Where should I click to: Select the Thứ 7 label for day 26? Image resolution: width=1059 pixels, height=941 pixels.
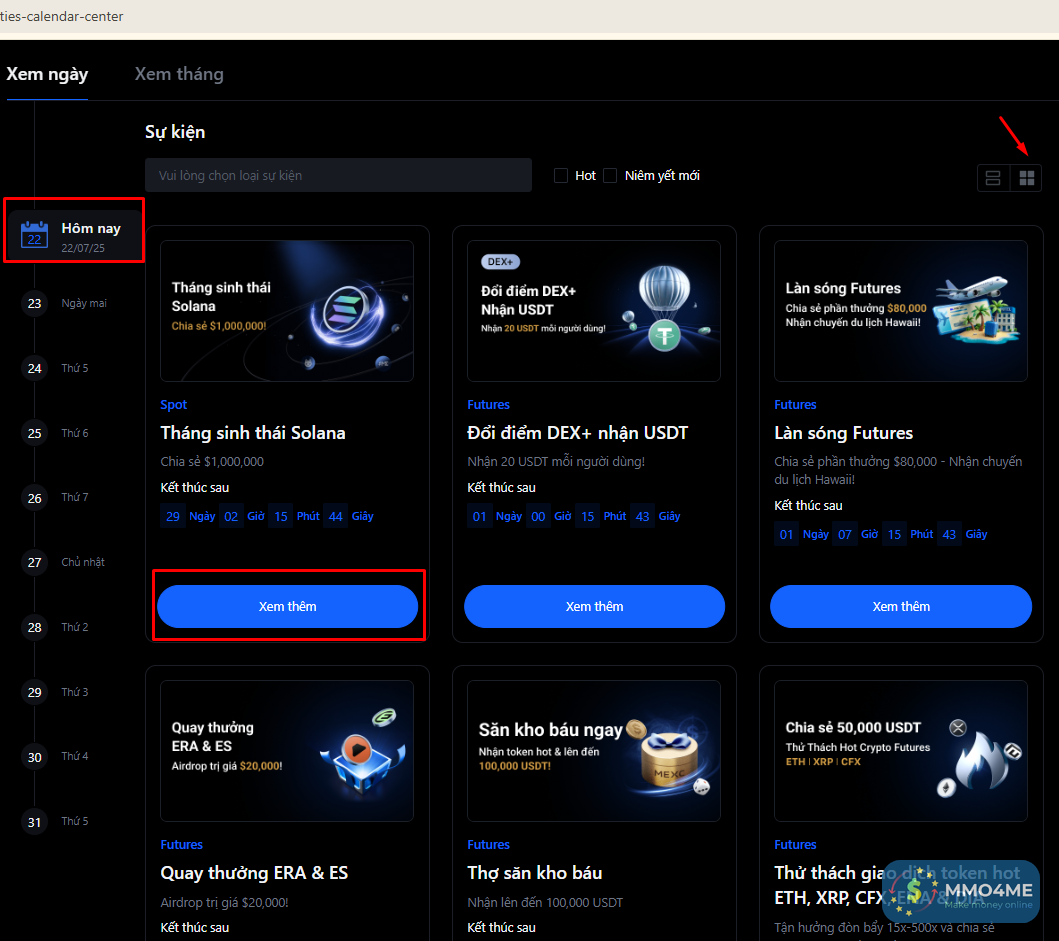click(x=75, y=497)
